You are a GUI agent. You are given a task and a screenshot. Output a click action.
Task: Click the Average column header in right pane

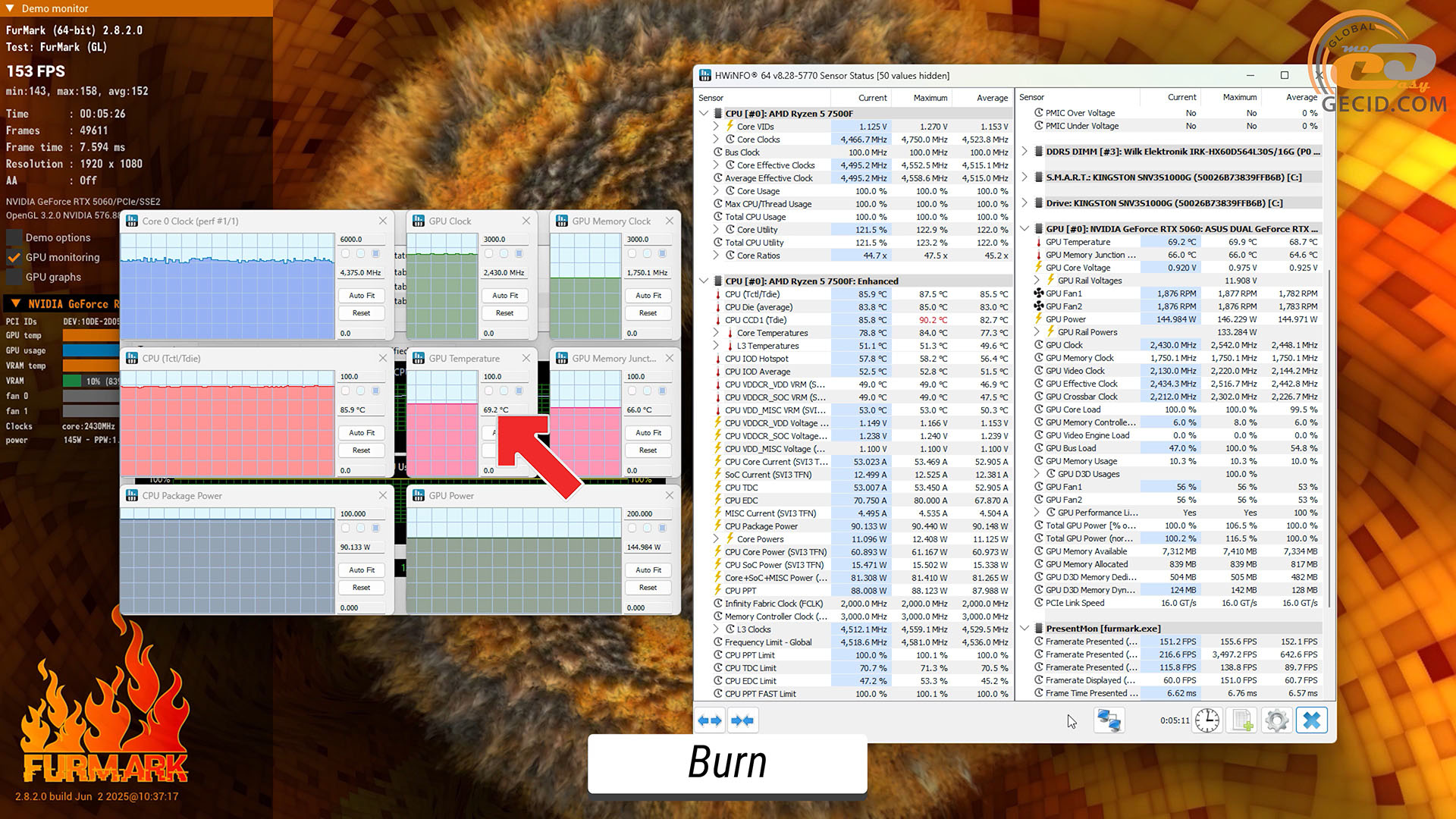click(1301, 97)
